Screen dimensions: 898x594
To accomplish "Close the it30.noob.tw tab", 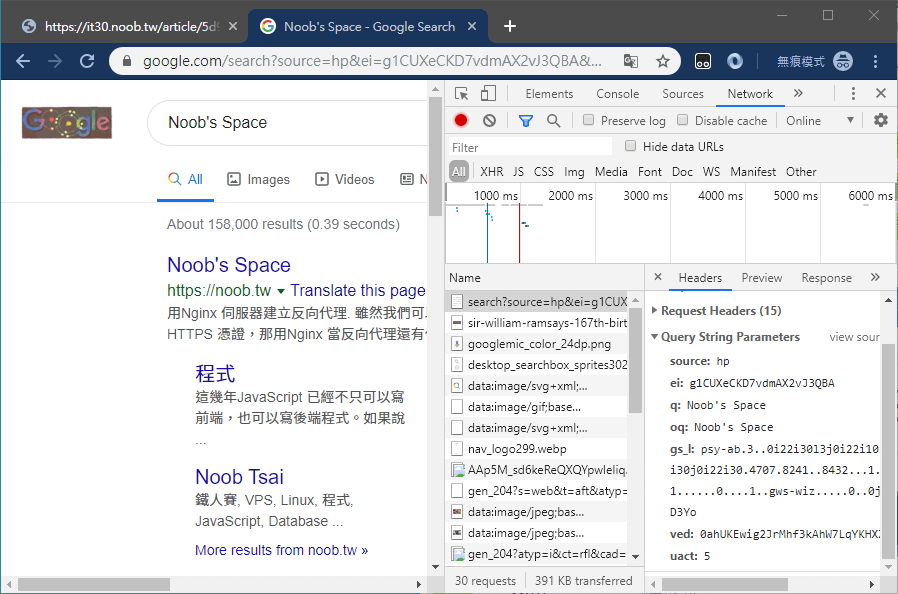I will click(x=233, y=26).
